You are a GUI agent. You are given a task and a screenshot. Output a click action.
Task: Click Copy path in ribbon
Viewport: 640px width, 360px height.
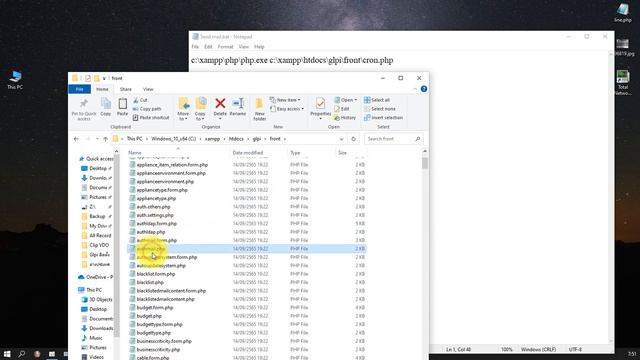pyautogui.click(x=147, y=109)
